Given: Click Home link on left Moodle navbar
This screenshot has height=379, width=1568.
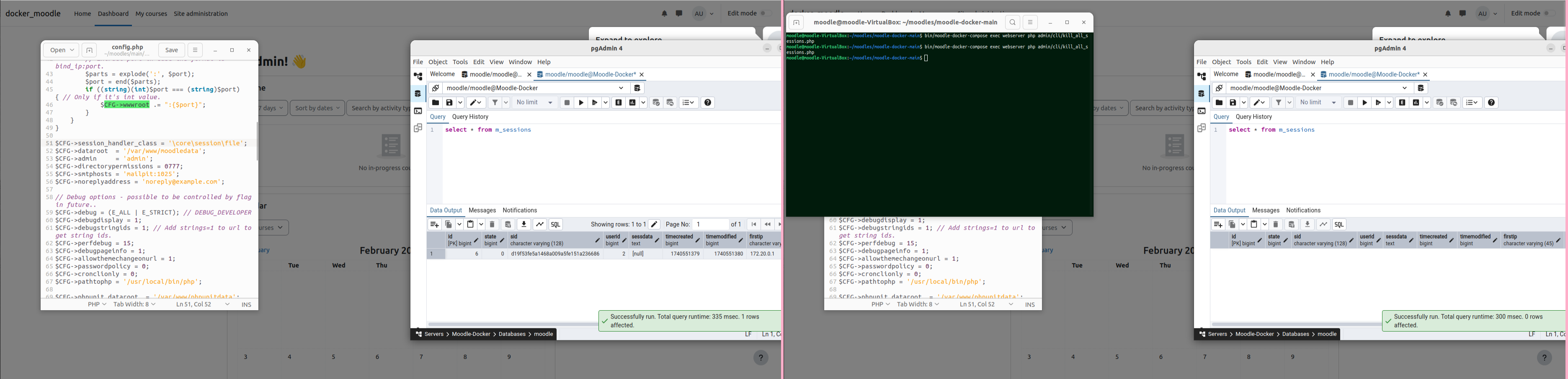Looking at the screenshot, I should [83, 13].
